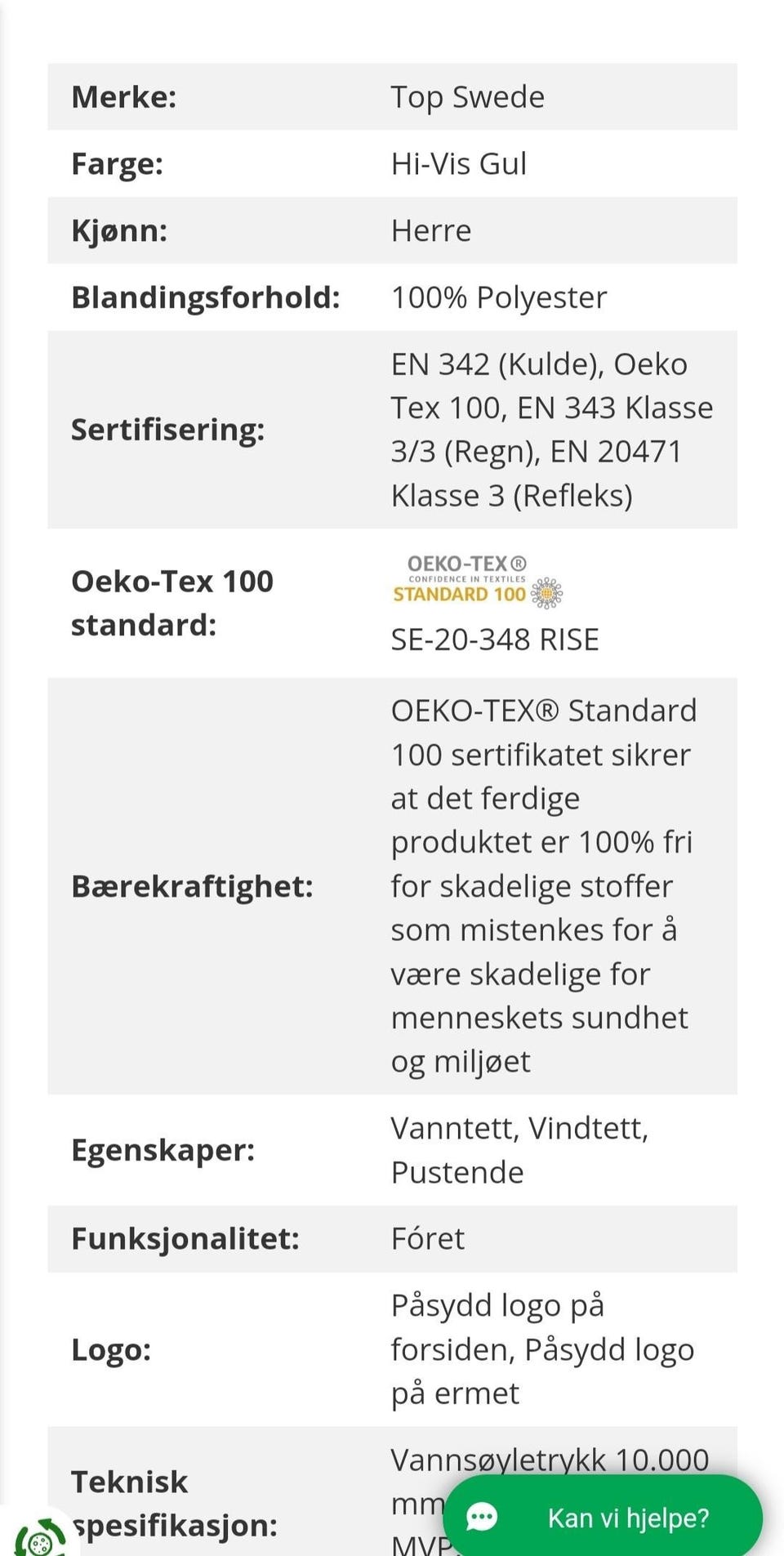Select the 'Top Swede' brand value
This screenshot has height=1556, width=784.
pos(468,97)
